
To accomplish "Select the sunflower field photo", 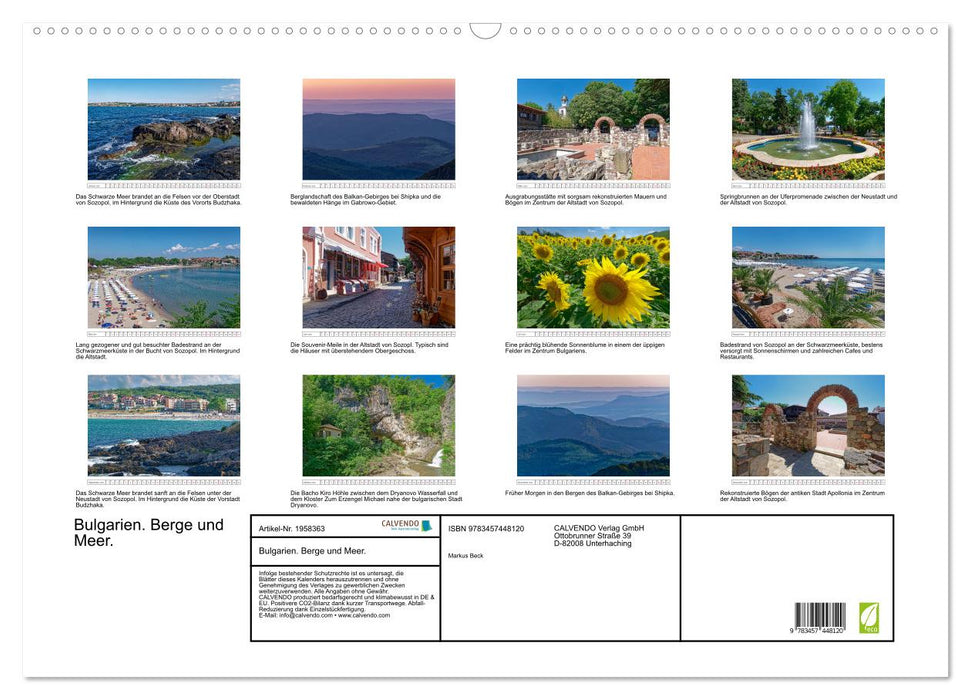I will [592, 278].
